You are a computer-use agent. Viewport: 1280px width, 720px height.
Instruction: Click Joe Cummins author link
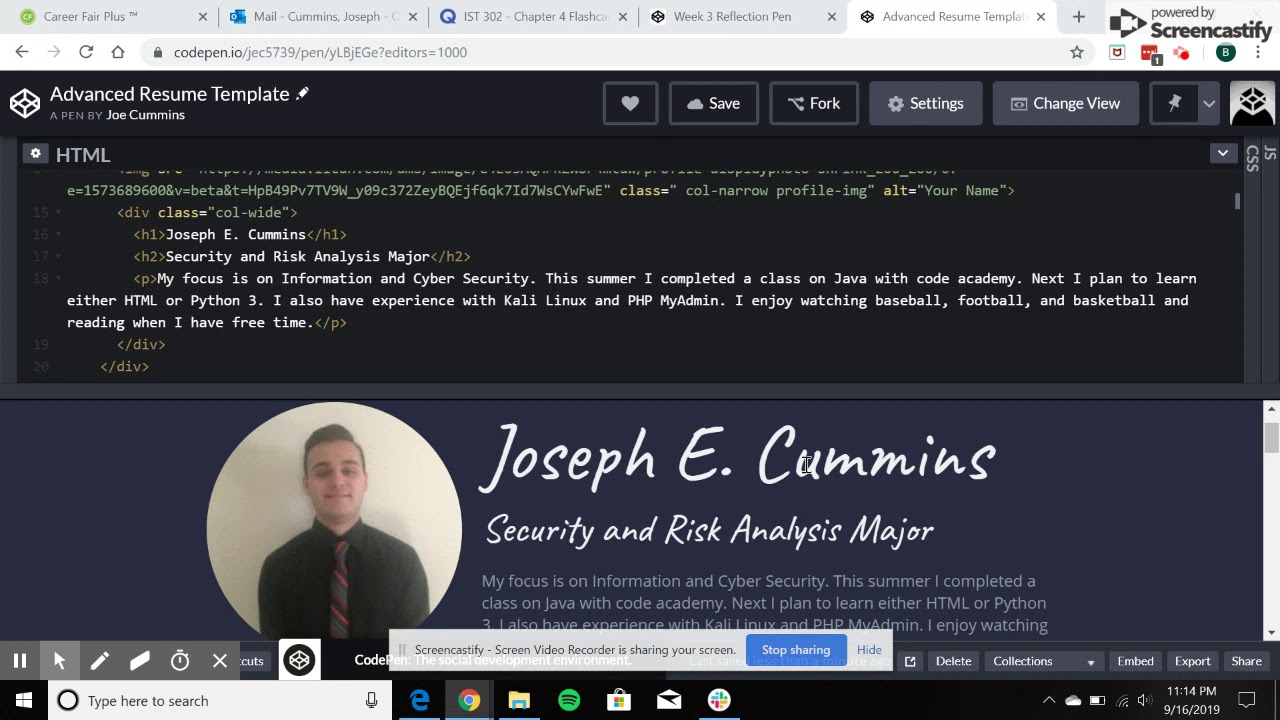pyautogui.click(x=145, y=115)
